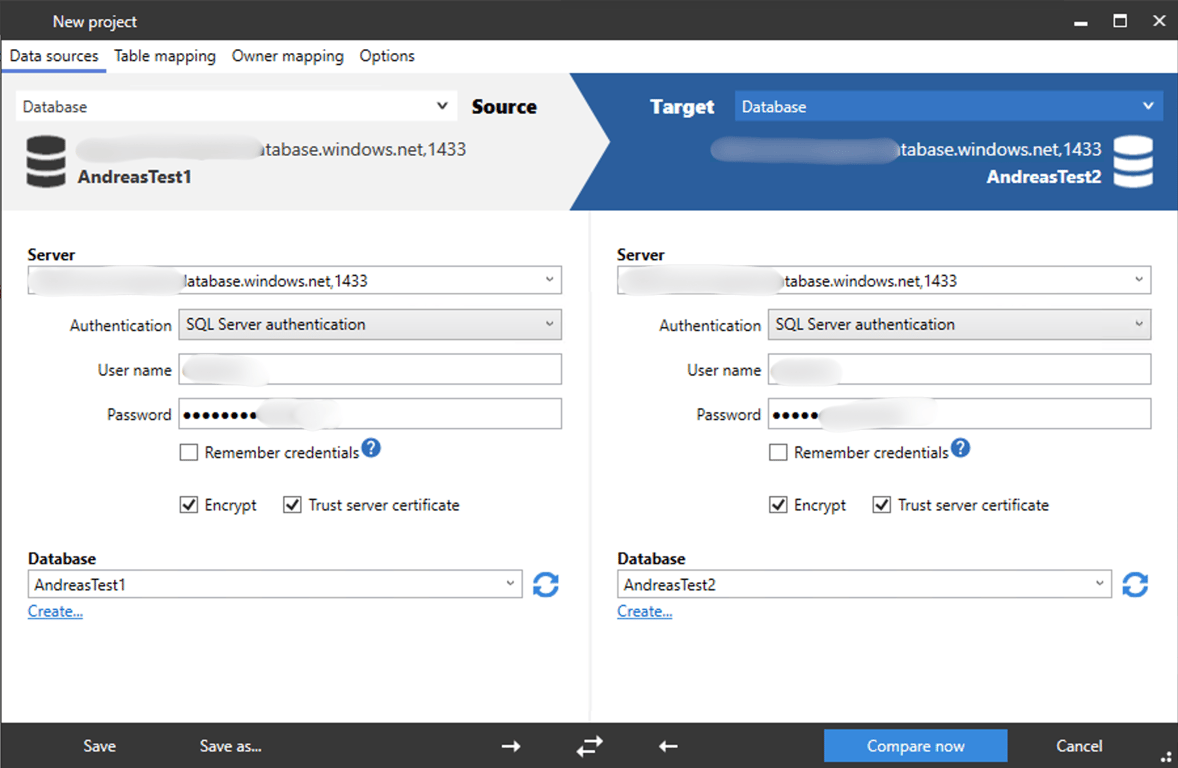
Task: Switch to the Table mapping tab
Action: pos(165,56)
